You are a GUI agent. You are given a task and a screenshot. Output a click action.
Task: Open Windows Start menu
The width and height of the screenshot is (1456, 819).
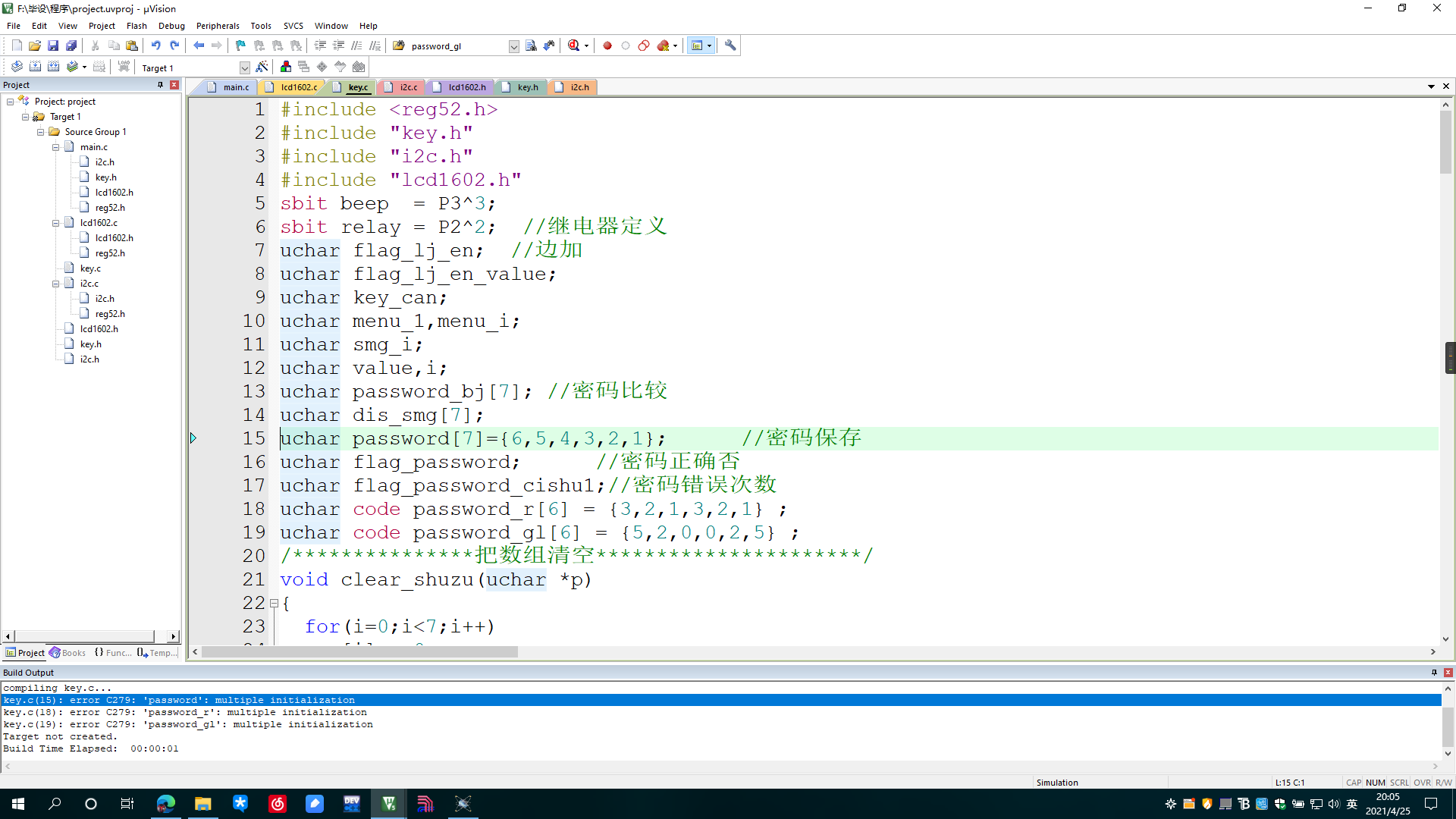tap(18, 804)
